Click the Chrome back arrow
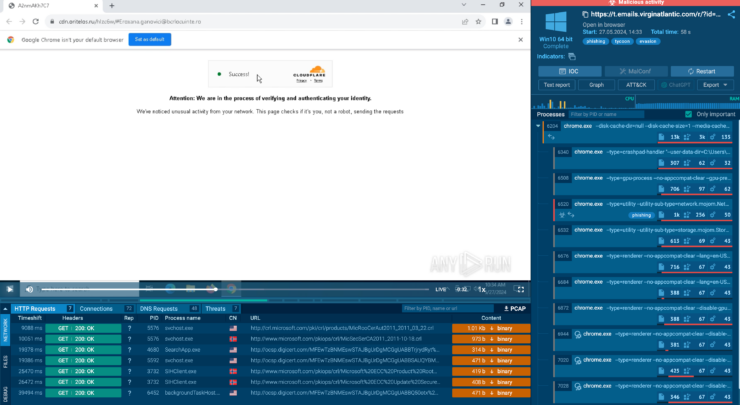The height and width of the screenshot is (405, 740). (x=8, y=20)
